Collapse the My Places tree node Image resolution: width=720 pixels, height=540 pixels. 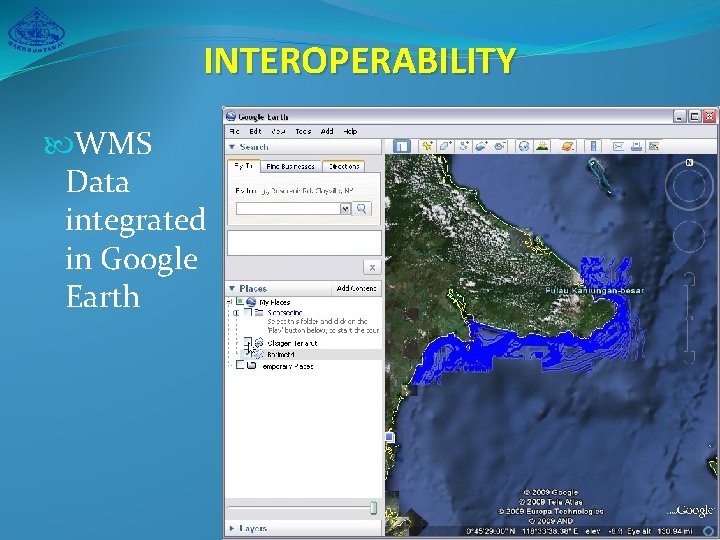pyautogui.click(x=229, y=302)
